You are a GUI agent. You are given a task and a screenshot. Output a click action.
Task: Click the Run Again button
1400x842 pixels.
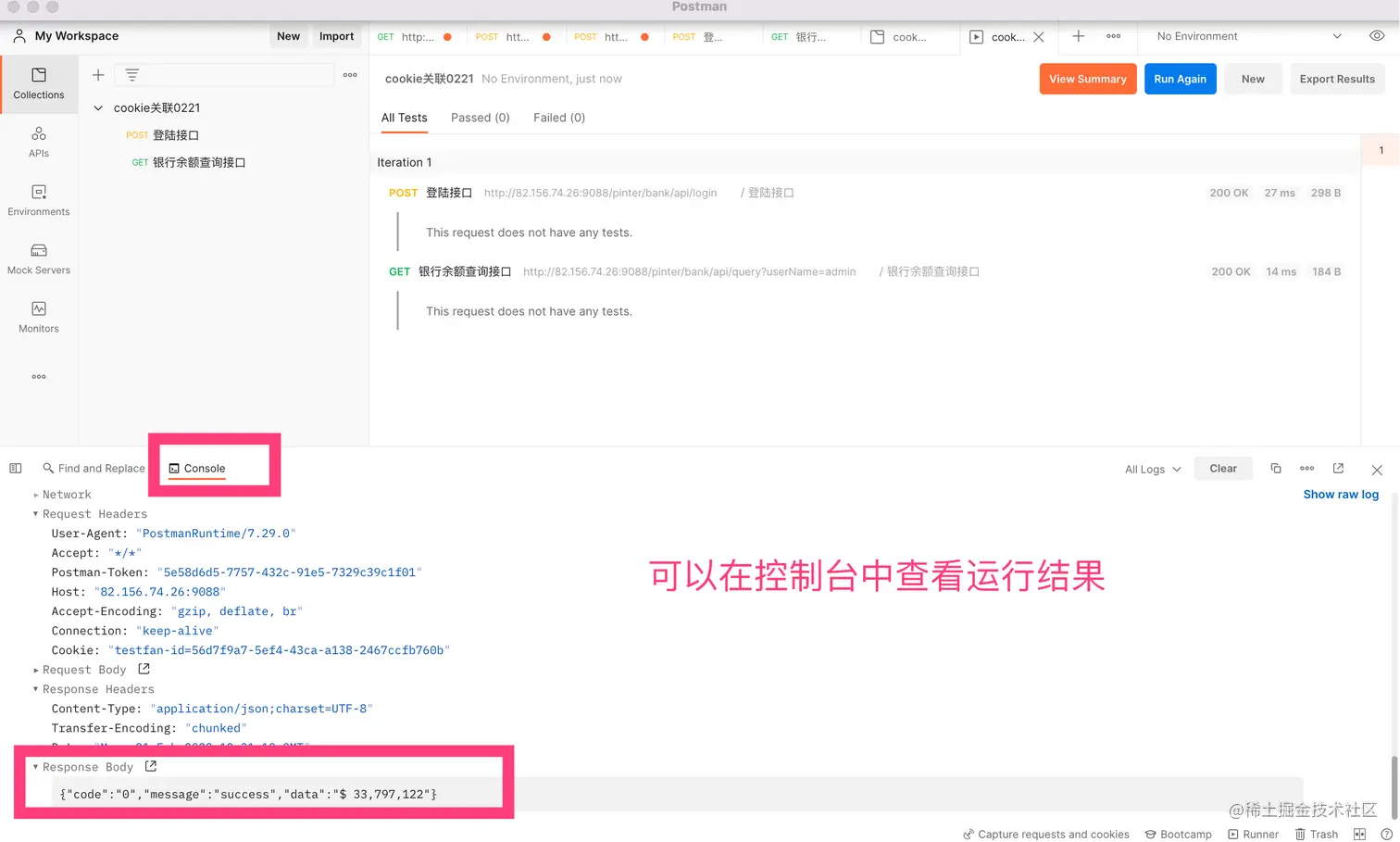point(1181,79)
